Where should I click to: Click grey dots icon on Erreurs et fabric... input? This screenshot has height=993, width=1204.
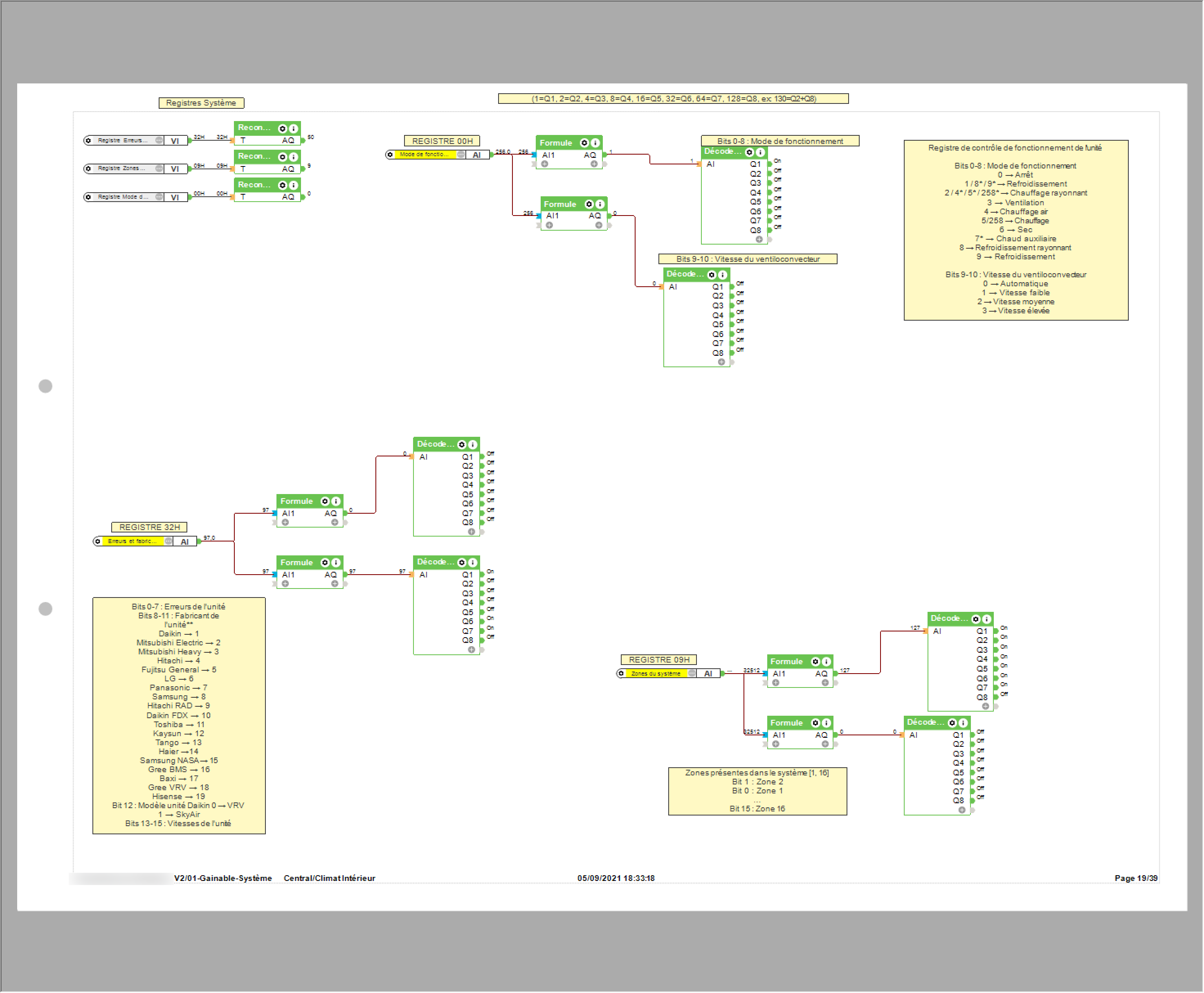pos(169,541)
